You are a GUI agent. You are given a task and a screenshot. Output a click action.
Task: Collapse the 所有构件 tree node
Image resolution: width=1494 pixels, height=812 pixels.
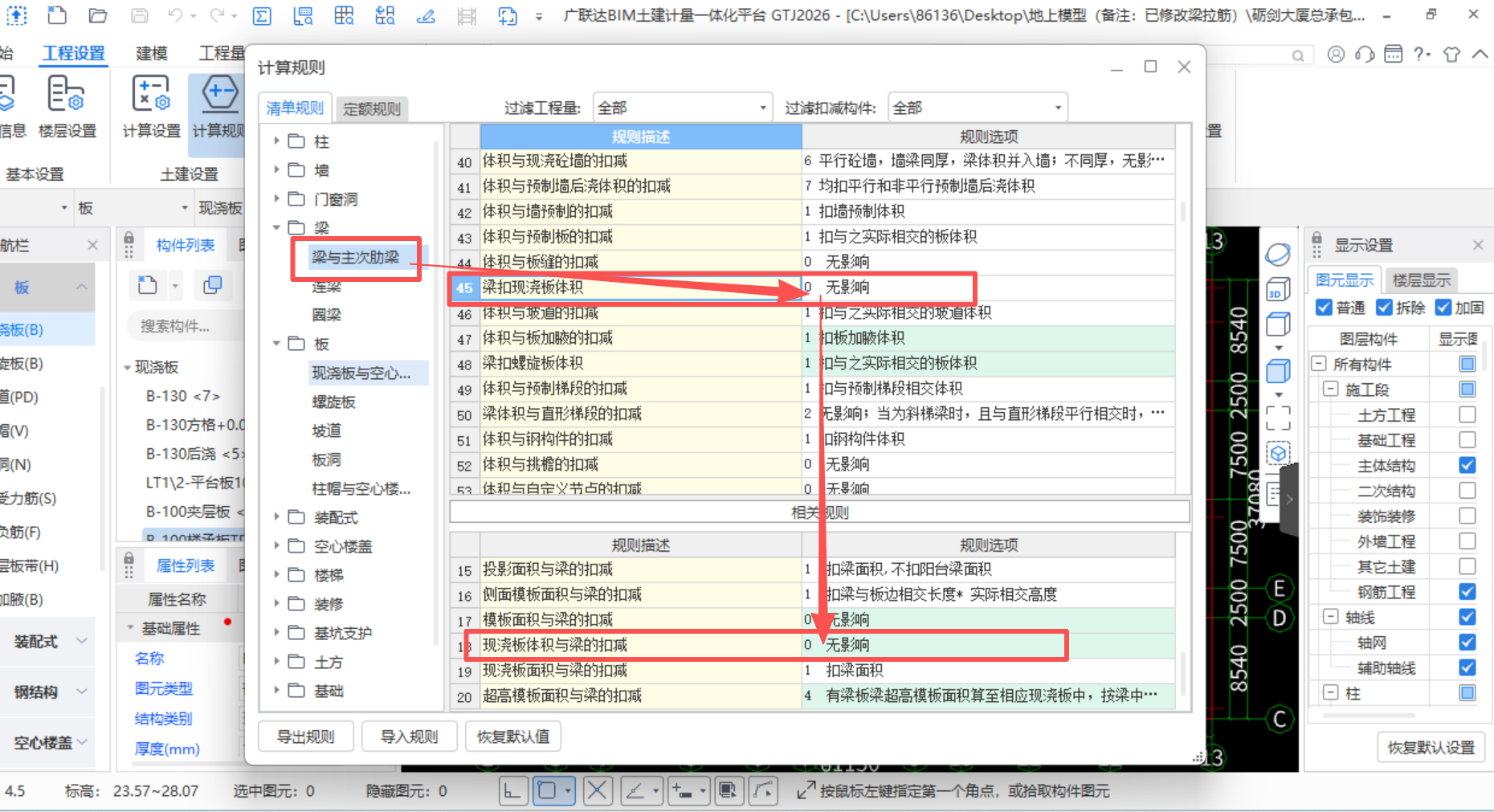click(1318, 363)
